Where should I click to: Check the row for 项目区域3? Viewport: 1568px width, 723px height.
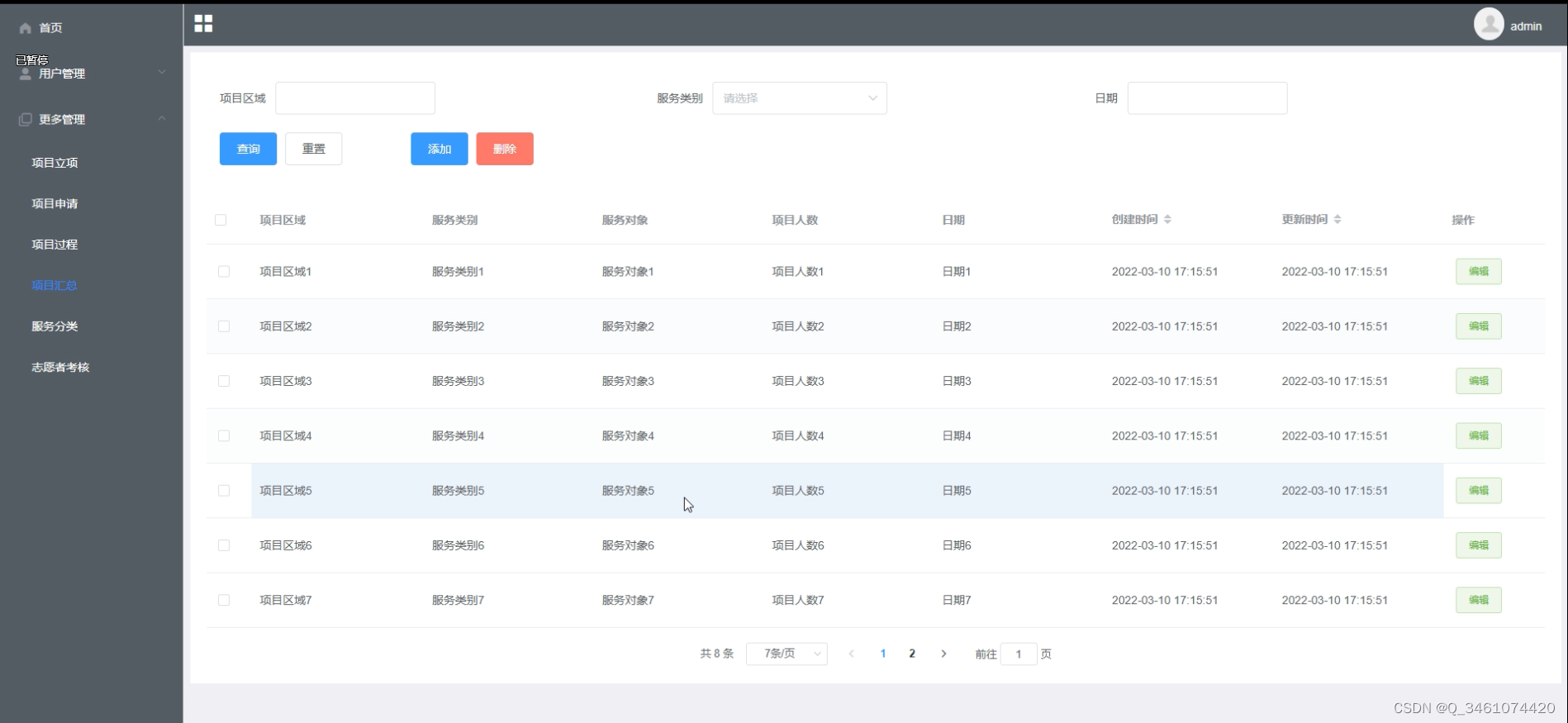224,381
